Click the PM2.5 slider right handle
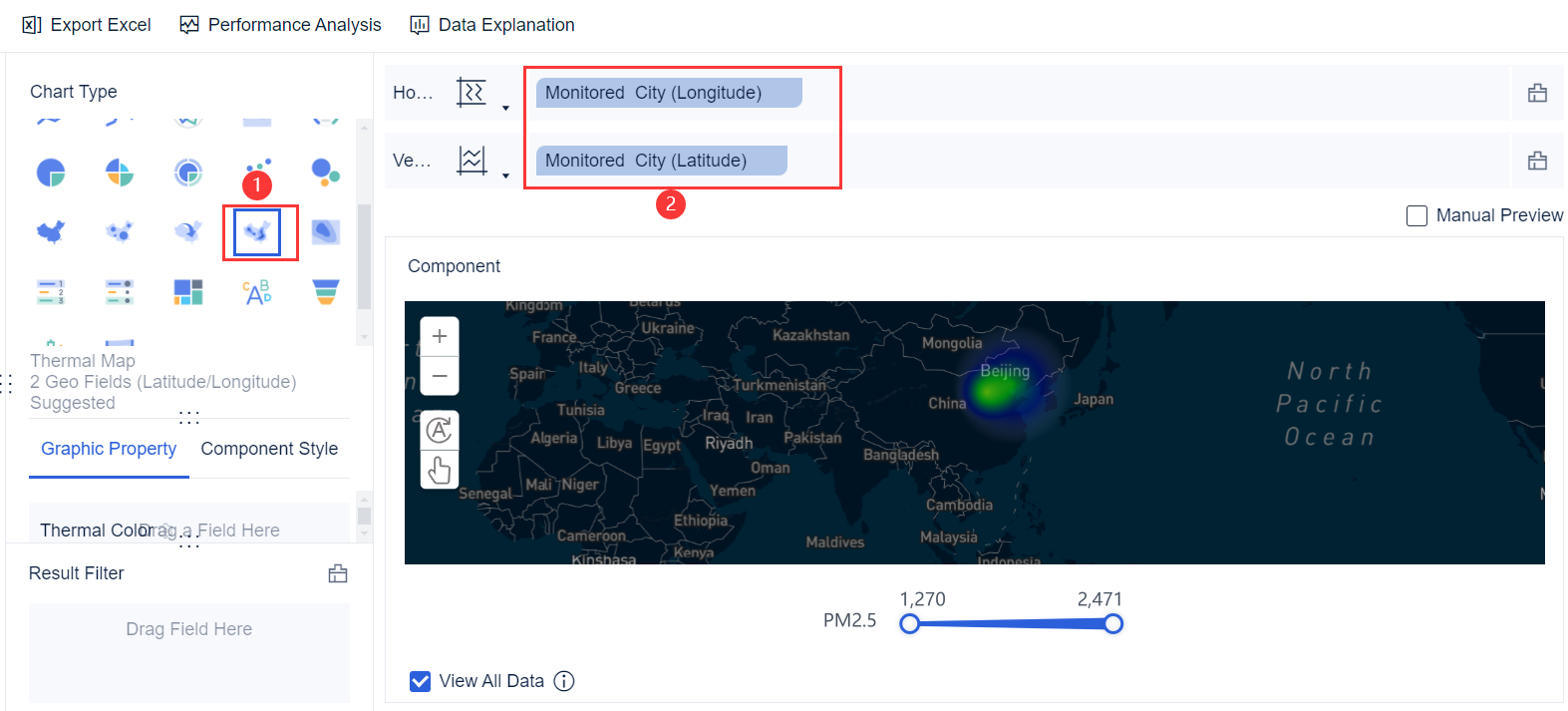Screen dimensions: 1568x711 click(1113, 624)
